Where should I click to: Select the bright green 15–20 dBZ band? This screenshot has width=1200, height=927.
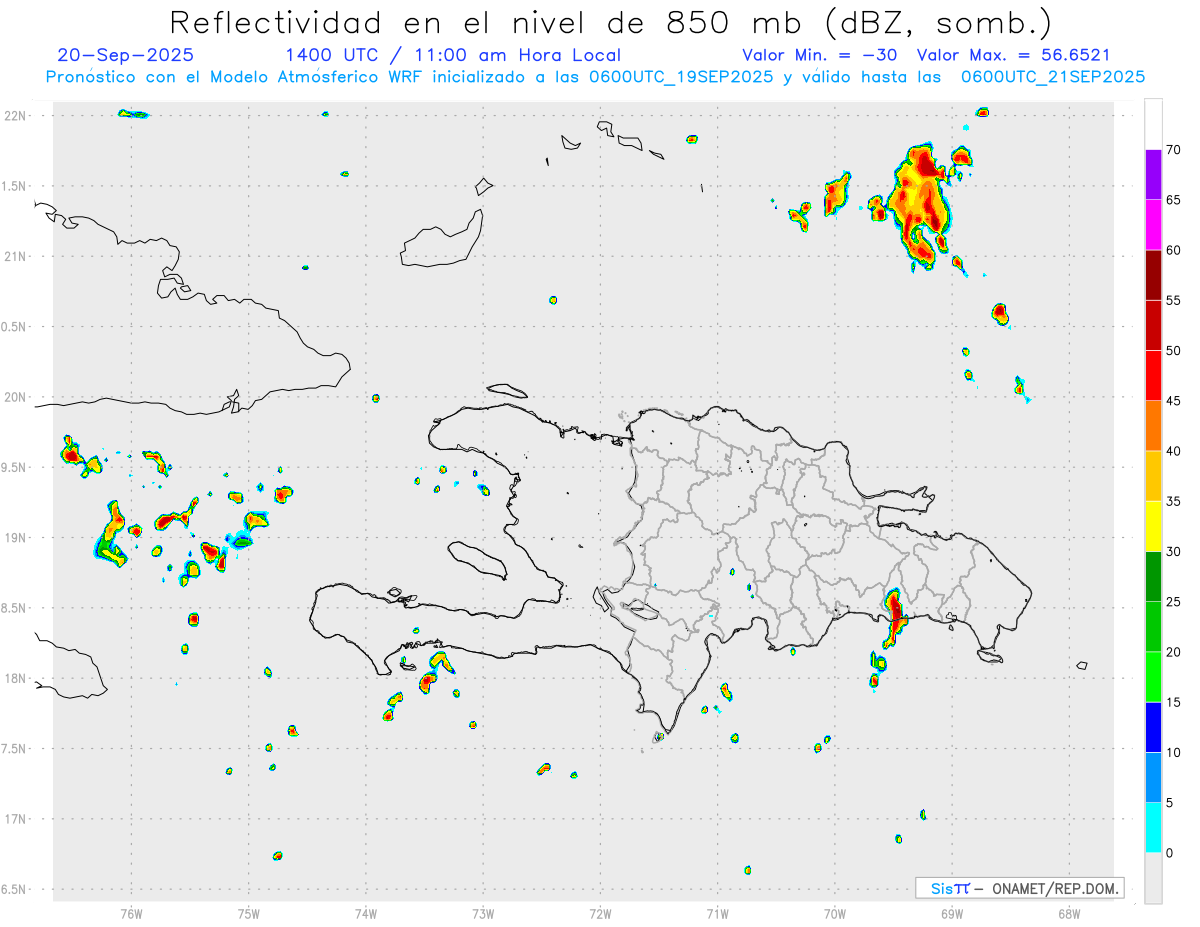click(x=1153, y=677)
